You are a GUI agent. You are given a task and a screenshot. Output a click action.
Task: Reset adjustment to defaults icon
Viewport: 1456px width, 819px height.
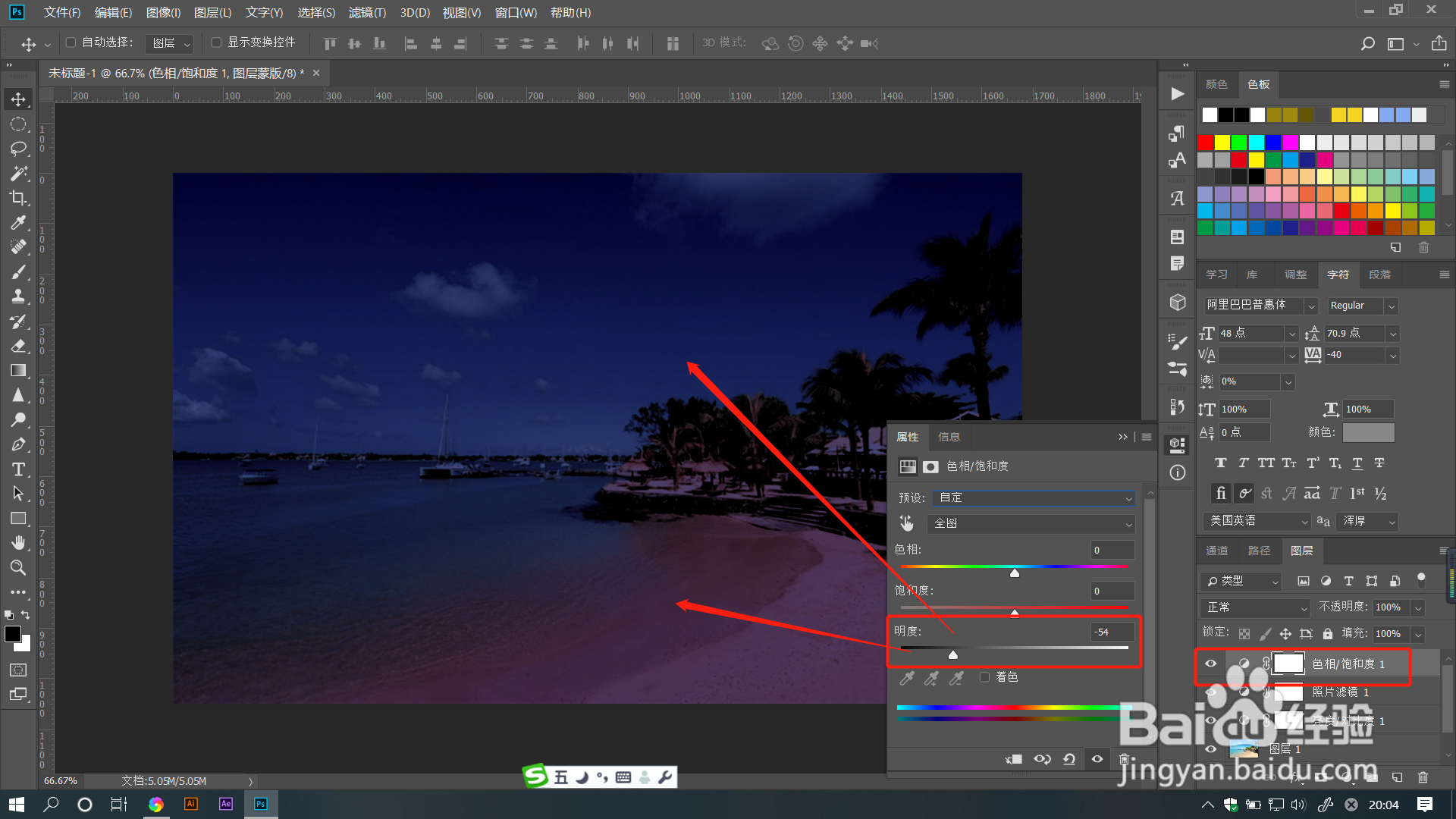[x=1069, y=759]
